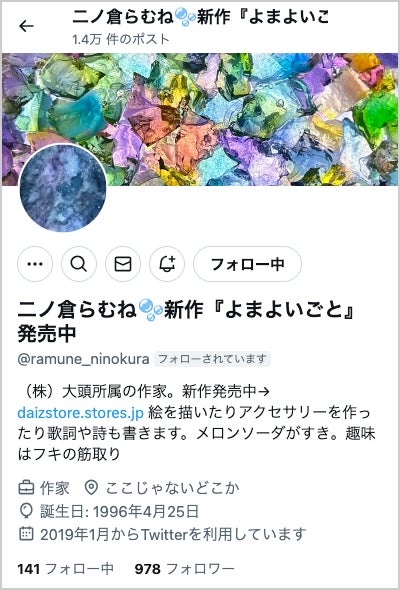View the round profile avatar picture
Screen dimensions: 400x590
coord(63,188)
